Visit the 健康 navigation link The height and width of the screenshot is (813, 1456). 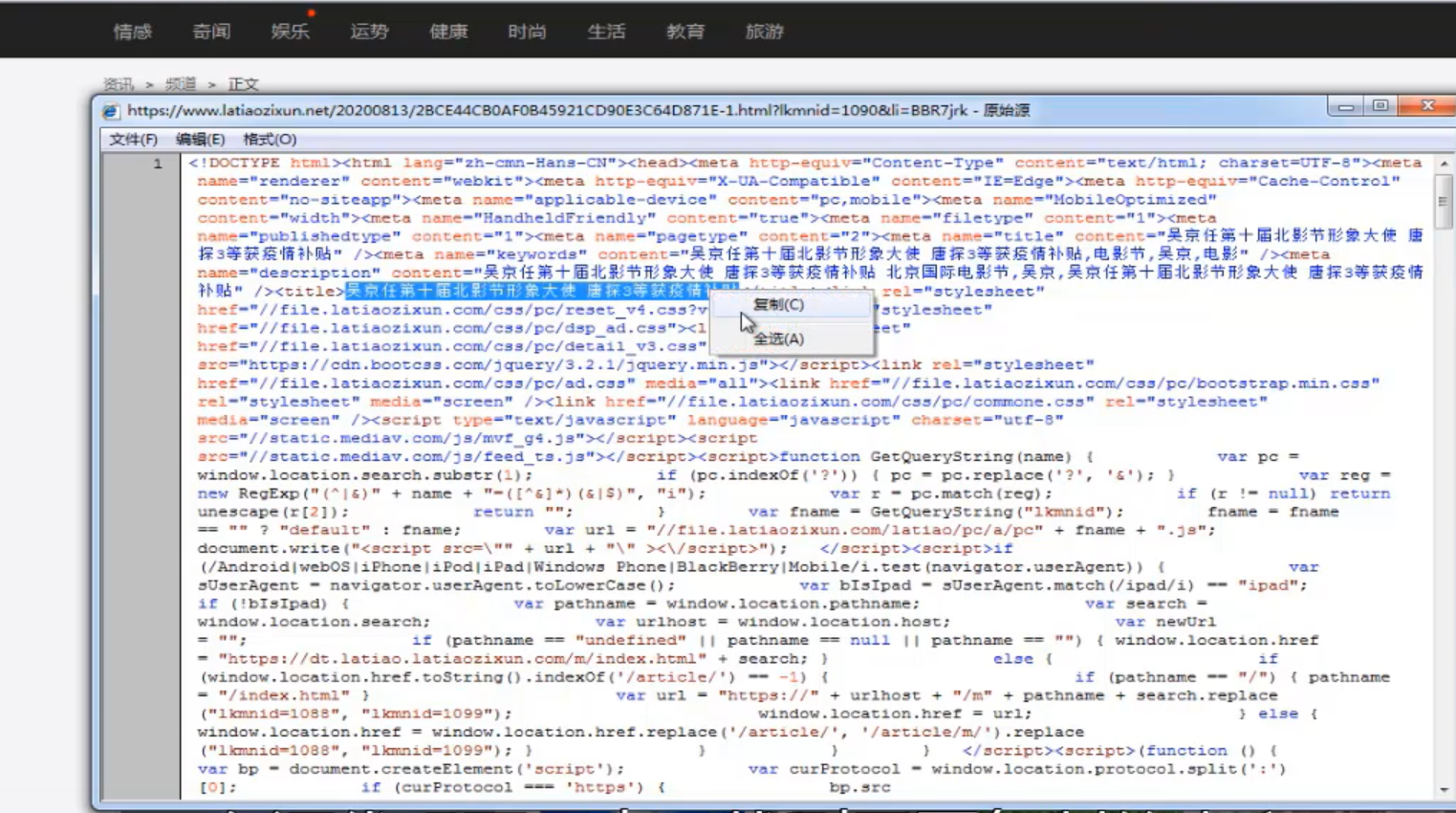click(448, 32)
